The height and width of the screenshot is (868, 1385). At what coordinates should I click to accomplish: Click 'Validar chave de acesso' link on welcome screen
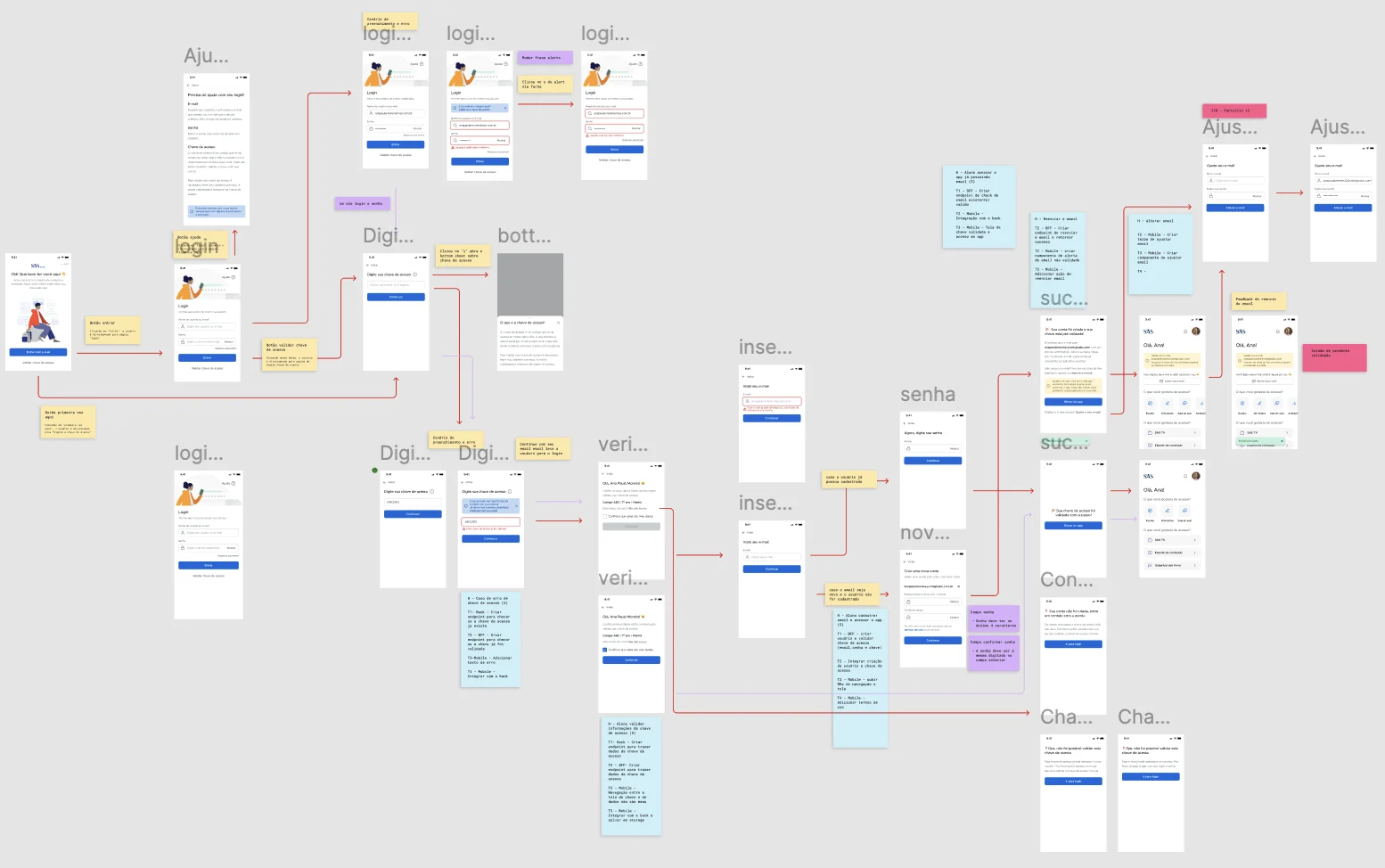click(x=38, y=363)
